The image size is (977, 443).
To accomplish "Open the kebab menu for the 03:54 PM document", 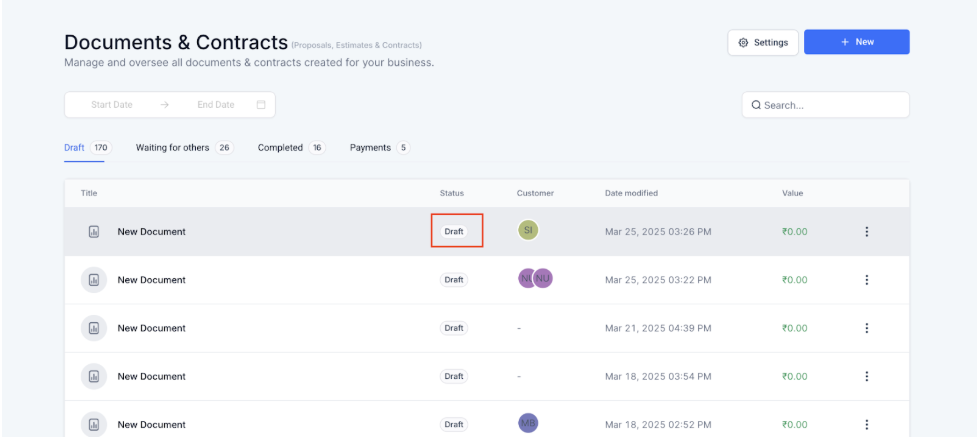I will (x=866, y=376).
